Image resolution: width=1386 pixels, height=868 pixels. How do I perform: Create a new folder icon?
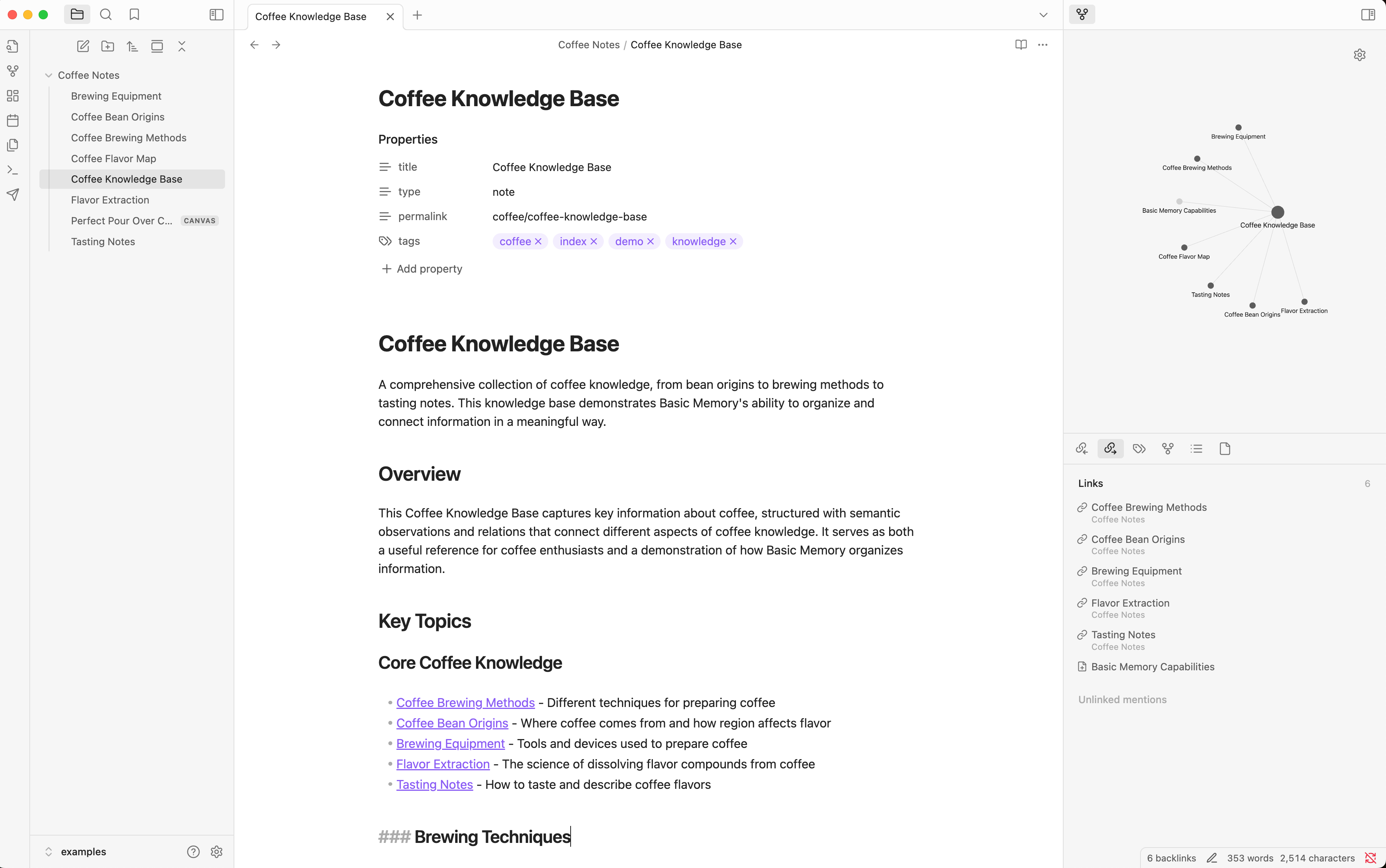[108, 46]
